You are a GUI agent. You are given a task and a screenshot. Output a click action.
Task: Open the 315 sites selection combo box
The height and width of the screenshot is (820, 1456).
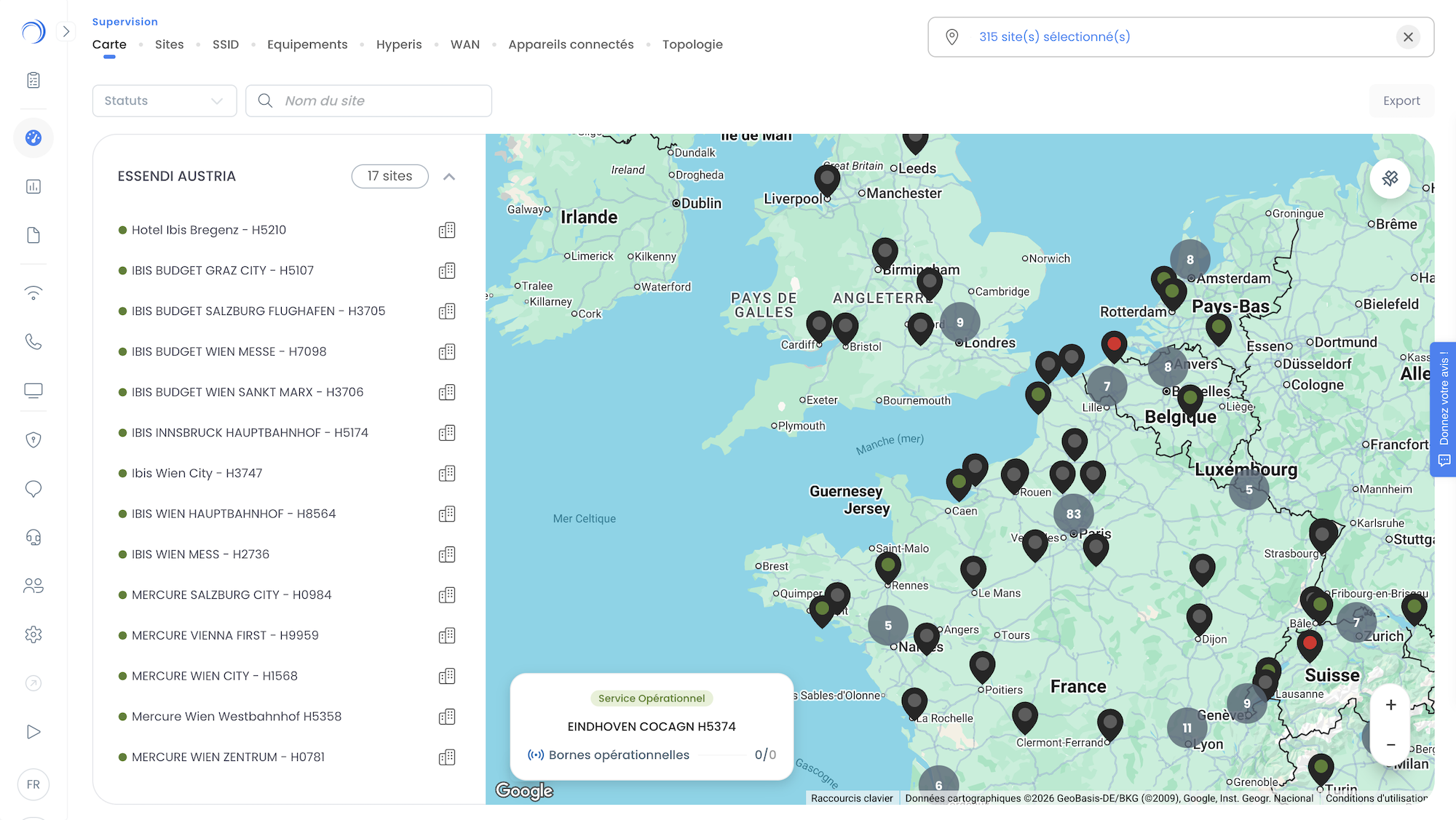click(x=1181, y=37)
